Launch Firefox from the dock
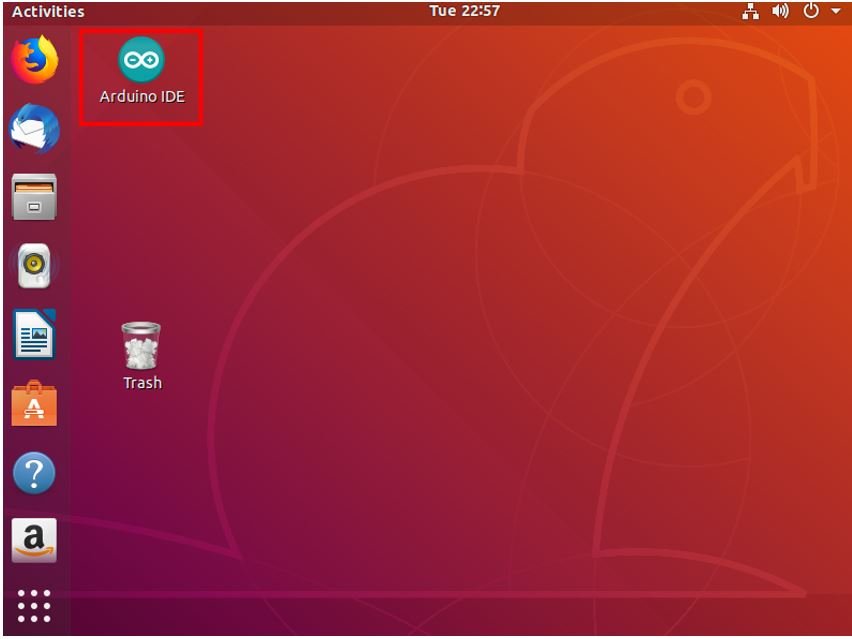The width and height of the screenshot is (852, 639). (34, 60)
